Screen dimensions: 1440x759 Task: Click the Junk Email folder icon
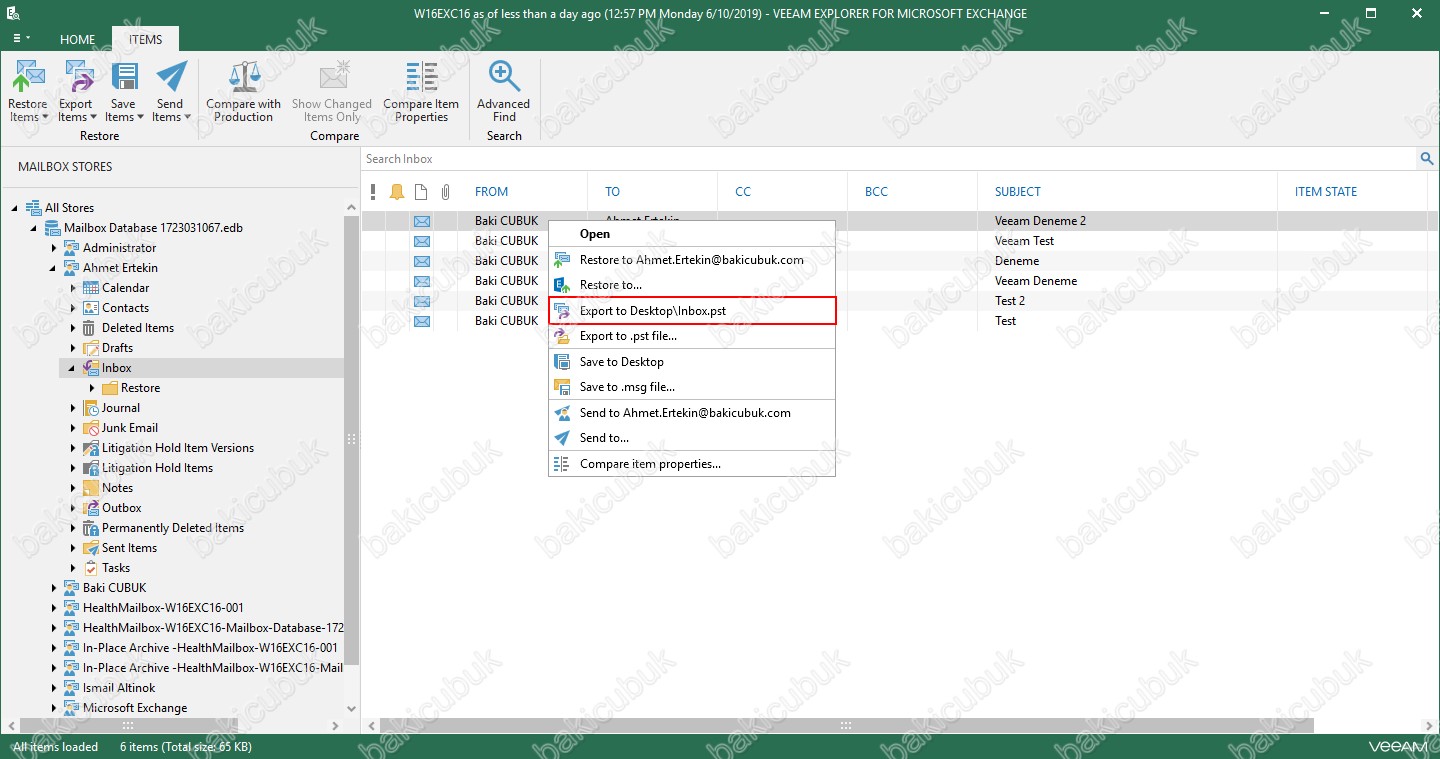pyautogui.click(x=91, y=428)
